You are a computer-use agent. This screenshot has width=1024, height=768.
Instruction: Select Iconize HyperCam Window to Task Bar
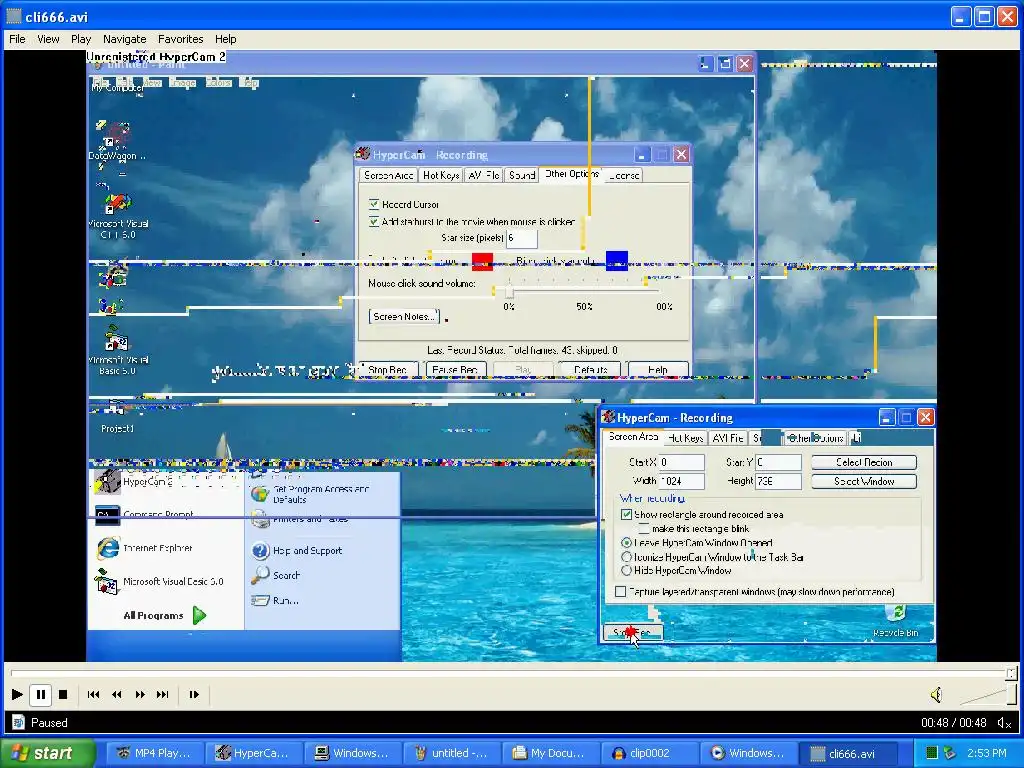point(626,557)
